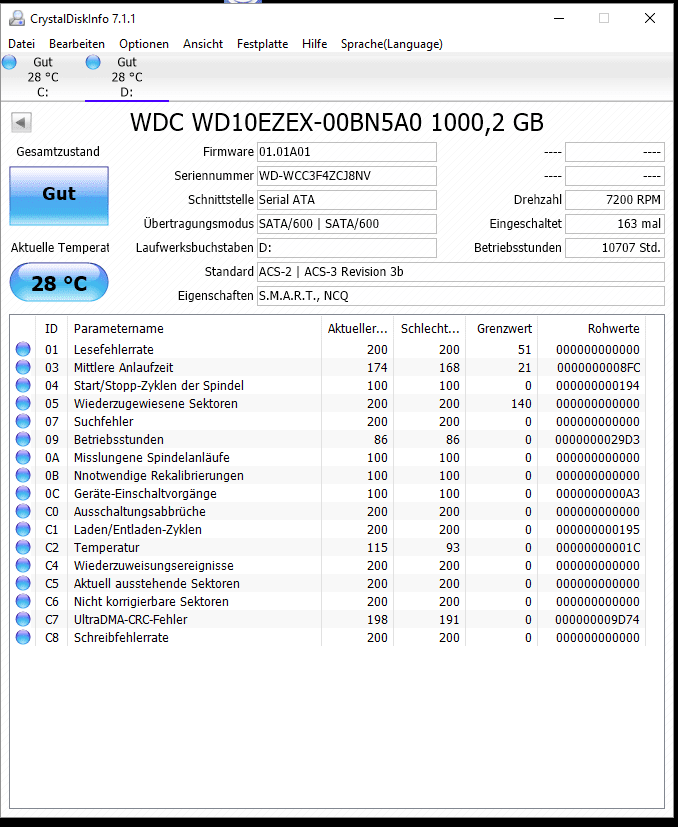The height and width of the screenshot is (827, 678).
Task: Click status orb for Mittlere Anlaufzeit row
Action: [23, 367]
